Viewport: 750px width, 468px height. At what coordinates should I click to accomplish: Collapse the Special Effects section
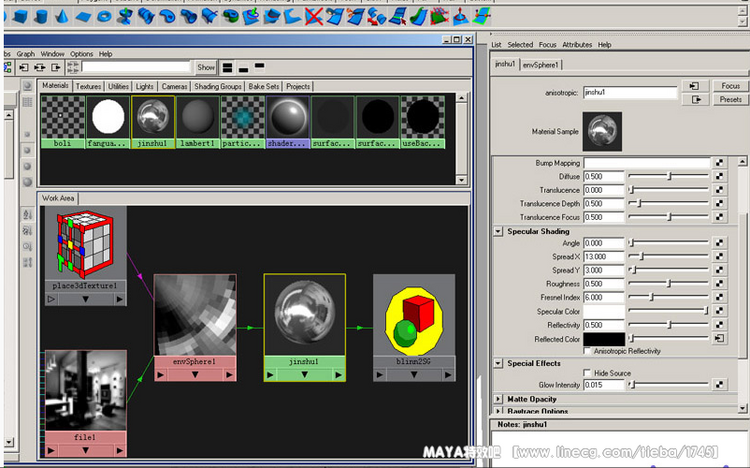[498, 363]
